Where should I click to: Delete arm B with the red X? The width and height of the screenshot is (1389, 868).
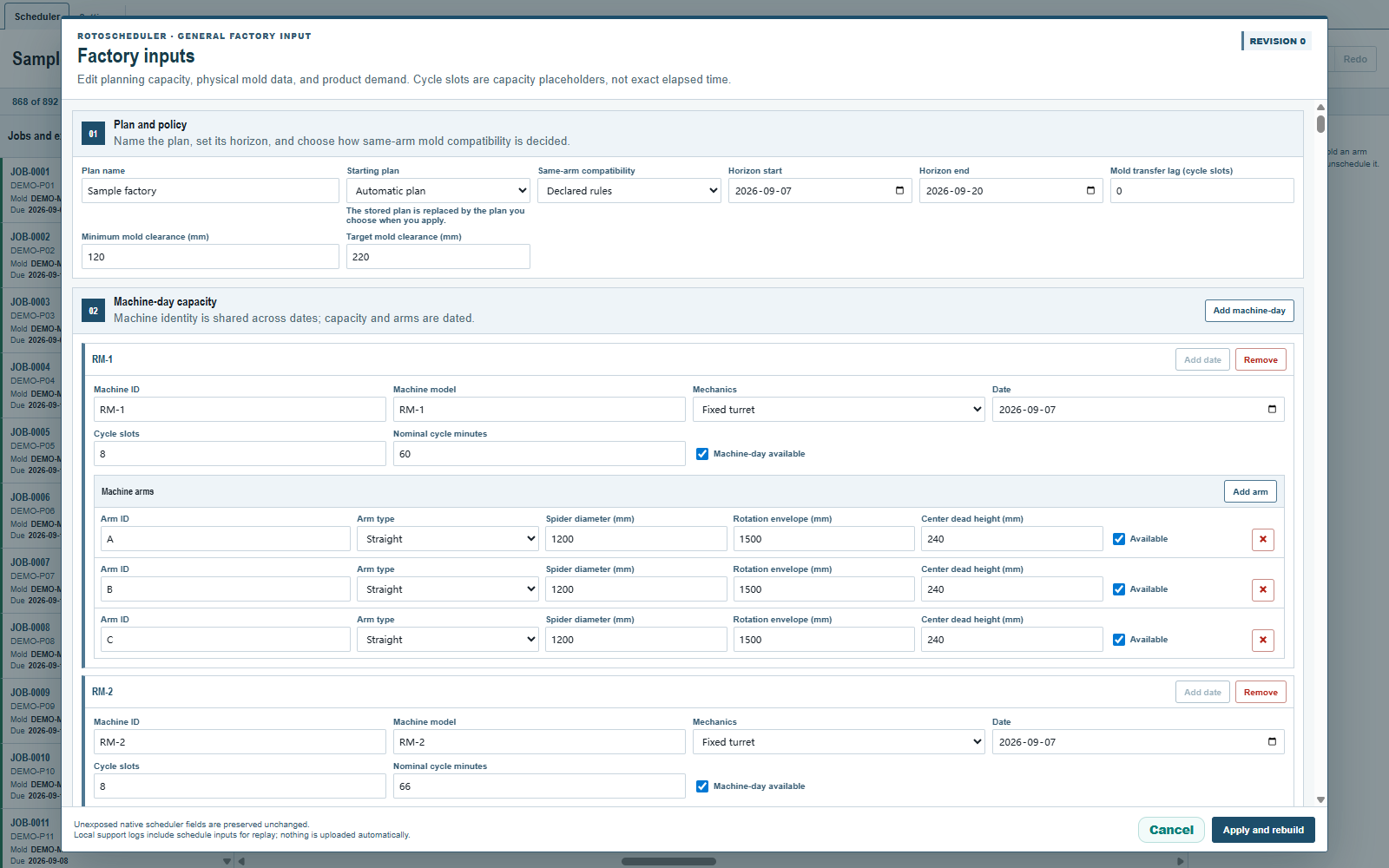coord(1263,590)
